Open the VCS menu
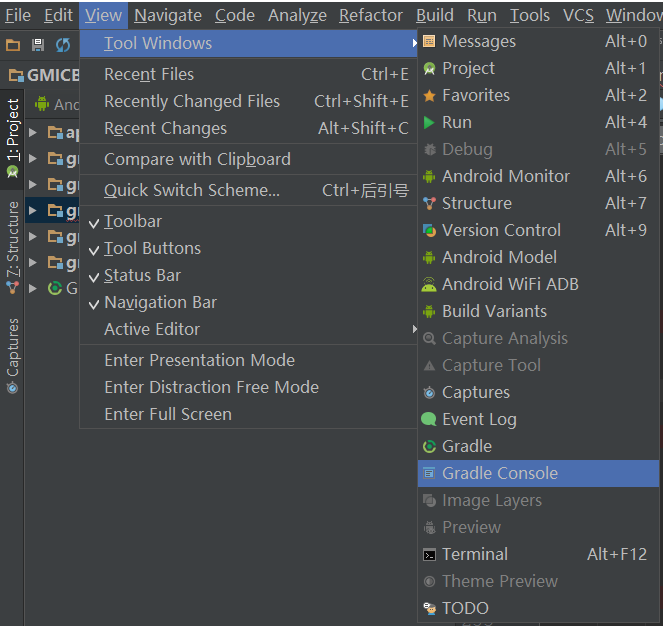663x626 pixels. (578, 16)
